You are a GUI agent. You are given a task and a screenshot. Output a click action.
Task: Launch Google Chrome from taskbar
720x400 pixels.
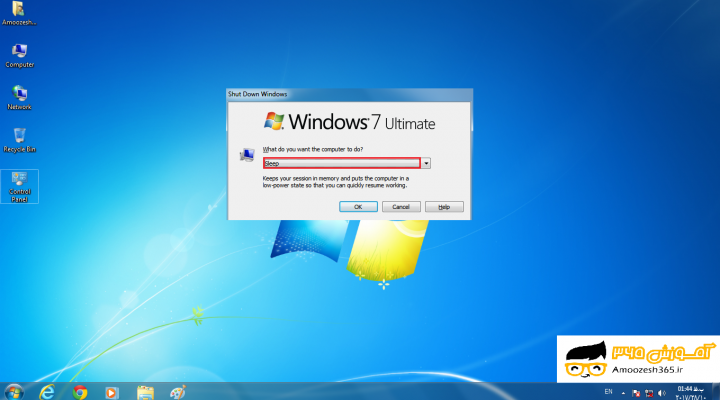pos(80,392)
